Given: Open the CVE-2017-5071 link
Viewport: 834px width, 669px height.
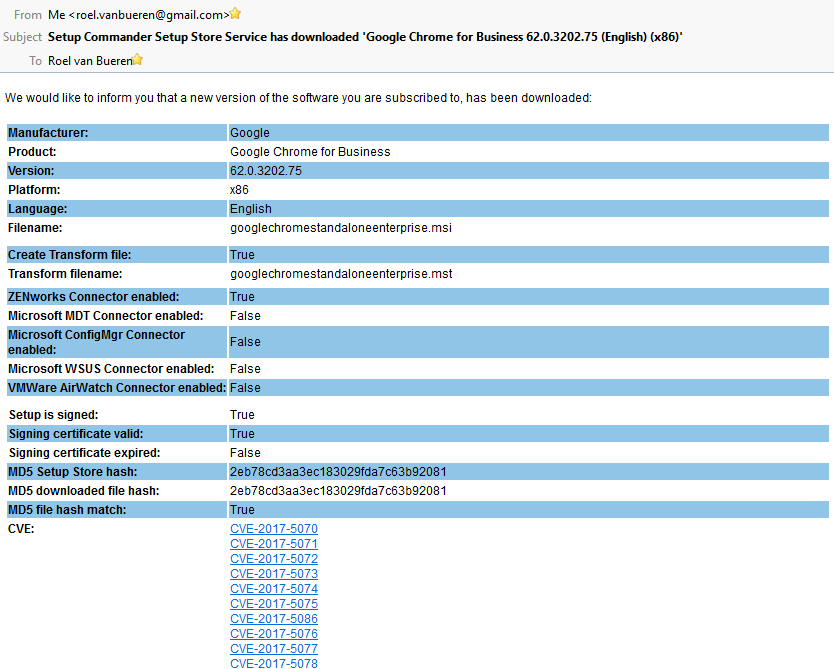Looking at the screenshot, I should [274, 543].
